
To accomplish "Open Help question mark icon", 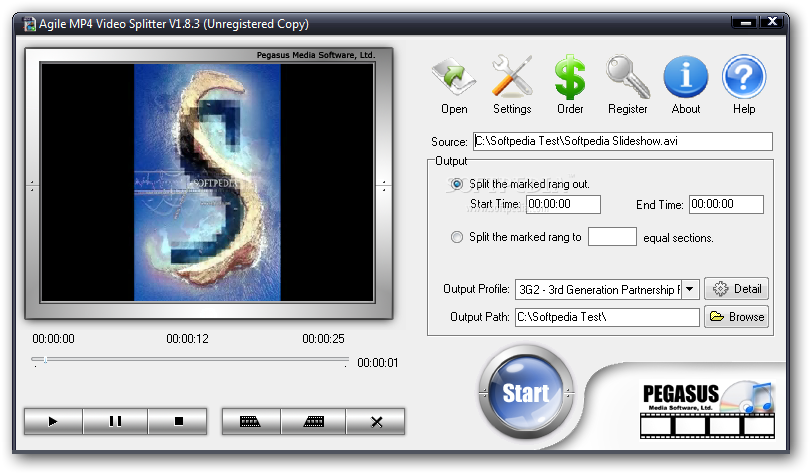I will click(744, 85).
